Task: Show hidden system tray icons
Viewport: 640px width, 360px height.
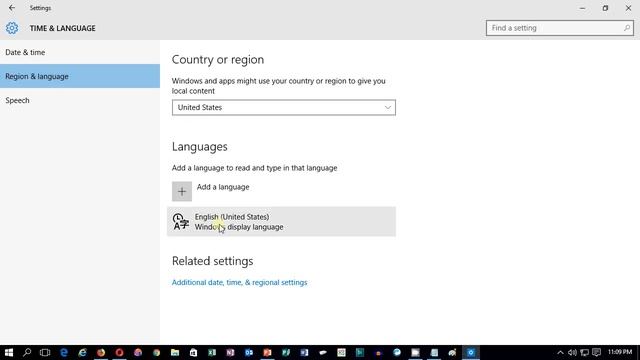Action: (x=560, y=352)
